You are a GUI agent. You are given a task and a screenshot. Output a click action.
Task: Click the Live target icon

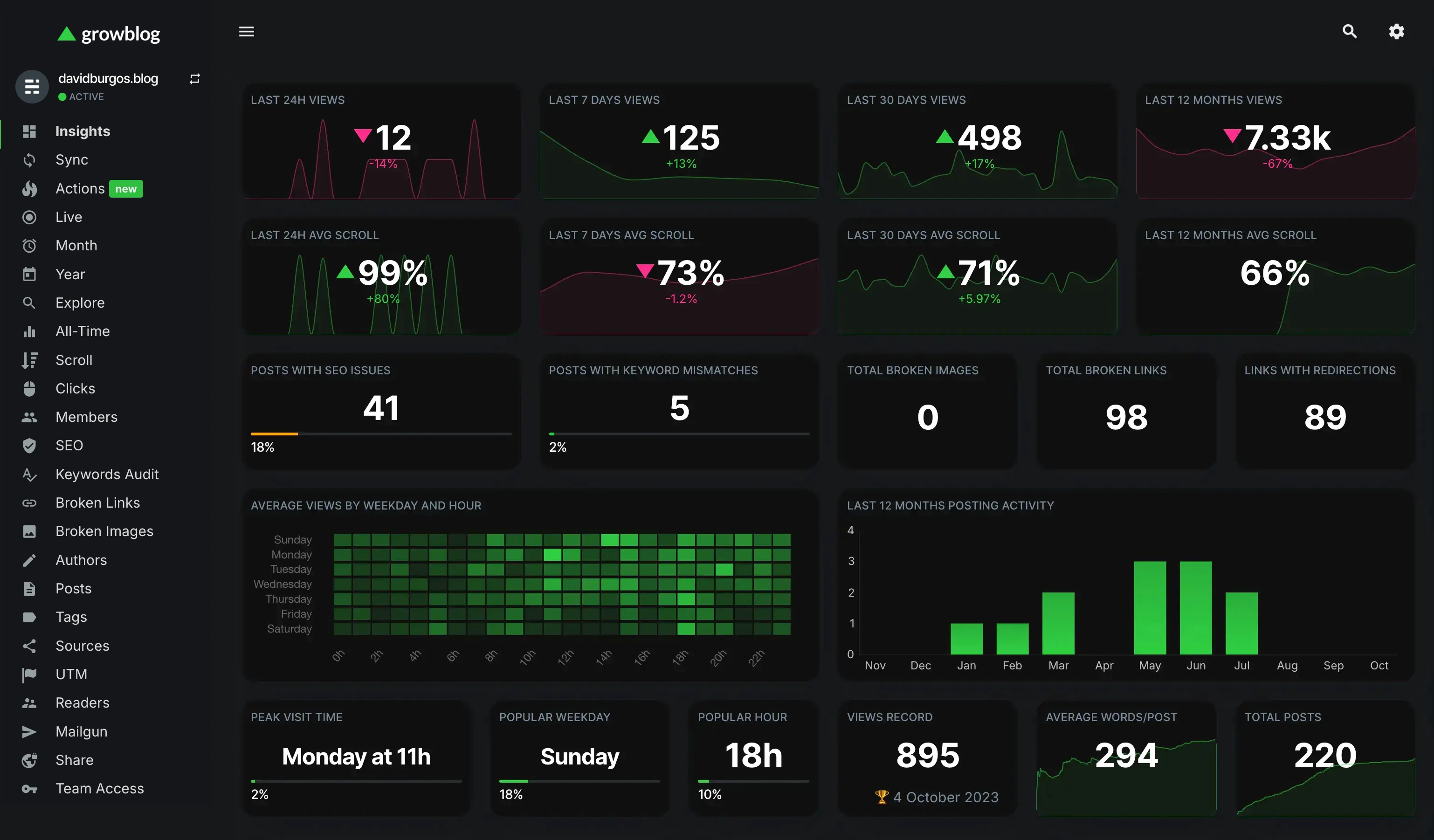[x=29, y=217]
